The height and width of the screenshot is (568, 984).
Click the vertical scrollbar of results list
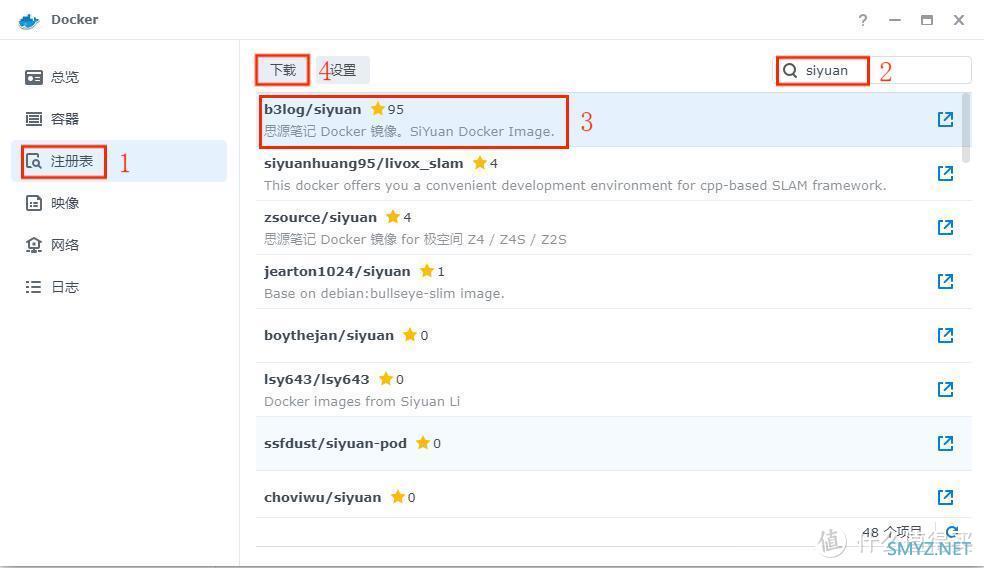pos(966,128)
